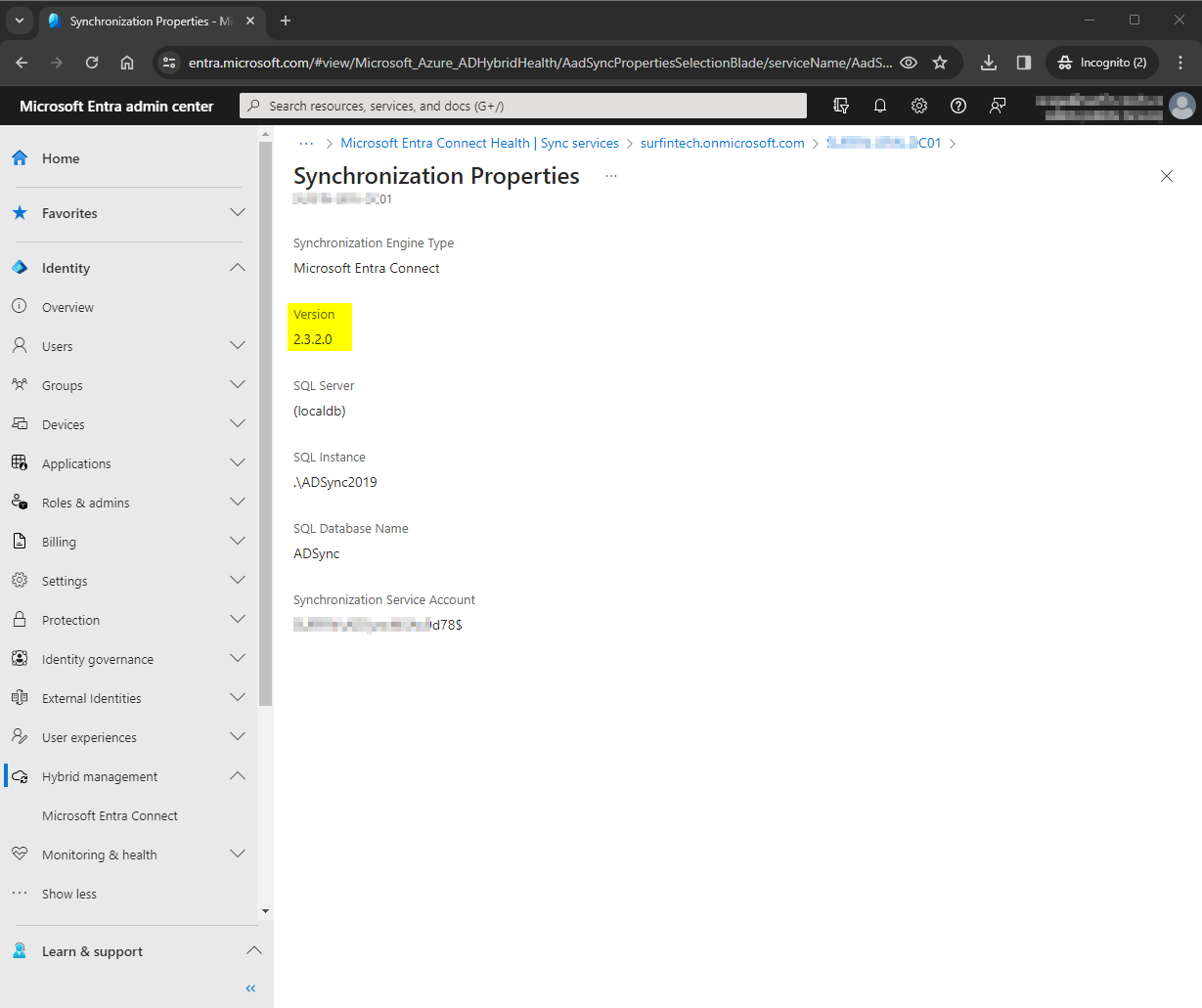
Task: Expand the Groups menu chevron
Action: [x=238, y=385]
